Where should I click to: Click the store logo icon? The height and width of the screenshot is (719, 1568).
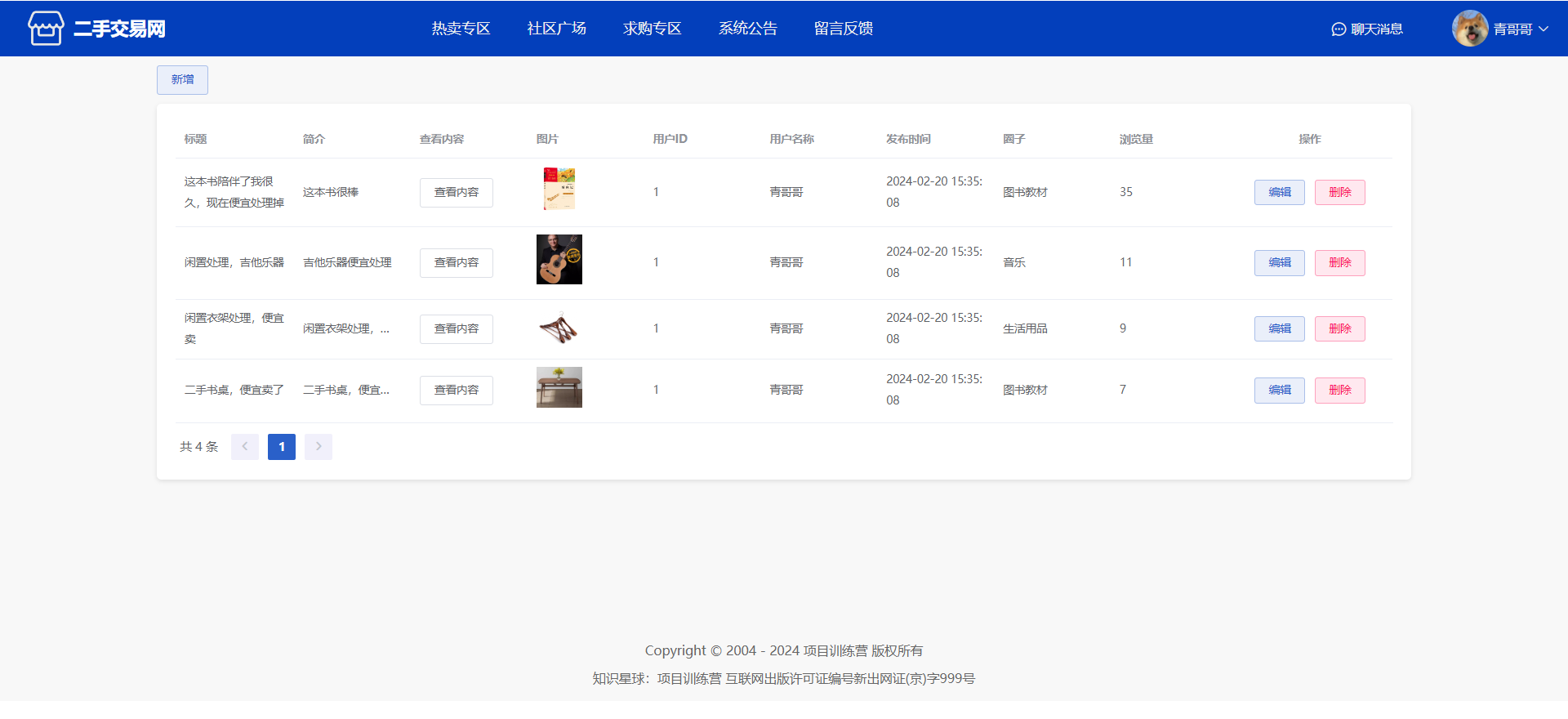click(46, 29)
